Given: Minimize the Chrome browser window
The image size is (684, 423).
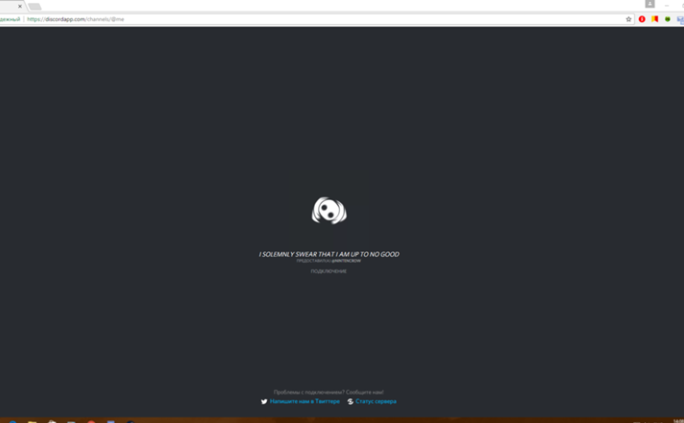Looking at the screenshot, I should 667,4.
